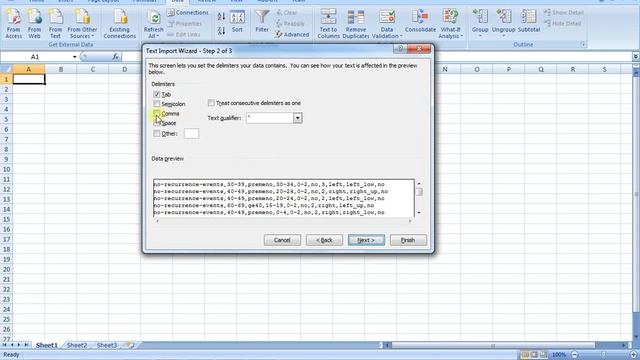Click the Back button in wizard
This screenshot has height=360, width=640.
click(x=324, y=240)
